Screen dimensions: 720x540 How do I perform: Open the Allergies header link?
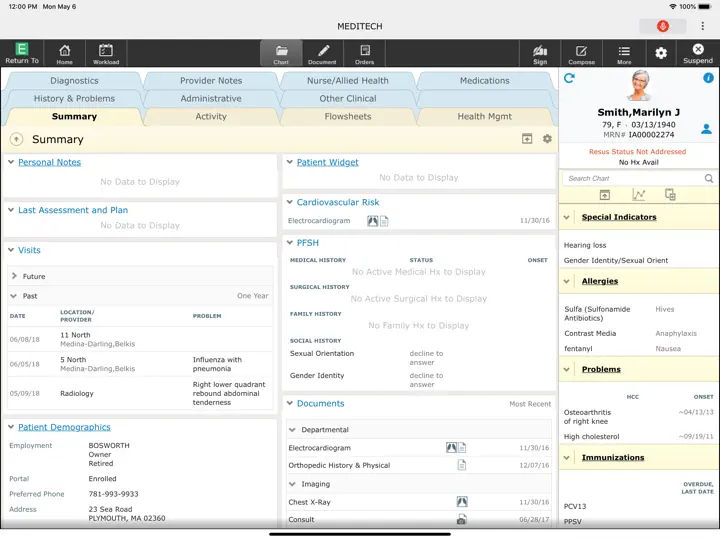(x=600, y=281)
